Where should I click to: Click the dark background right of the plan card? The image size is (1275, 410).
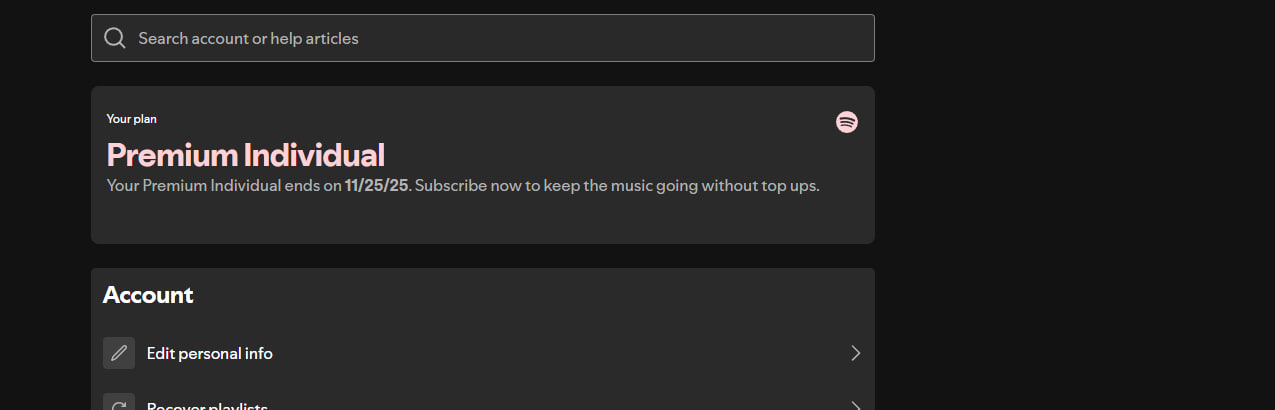tap(1075, 165)
